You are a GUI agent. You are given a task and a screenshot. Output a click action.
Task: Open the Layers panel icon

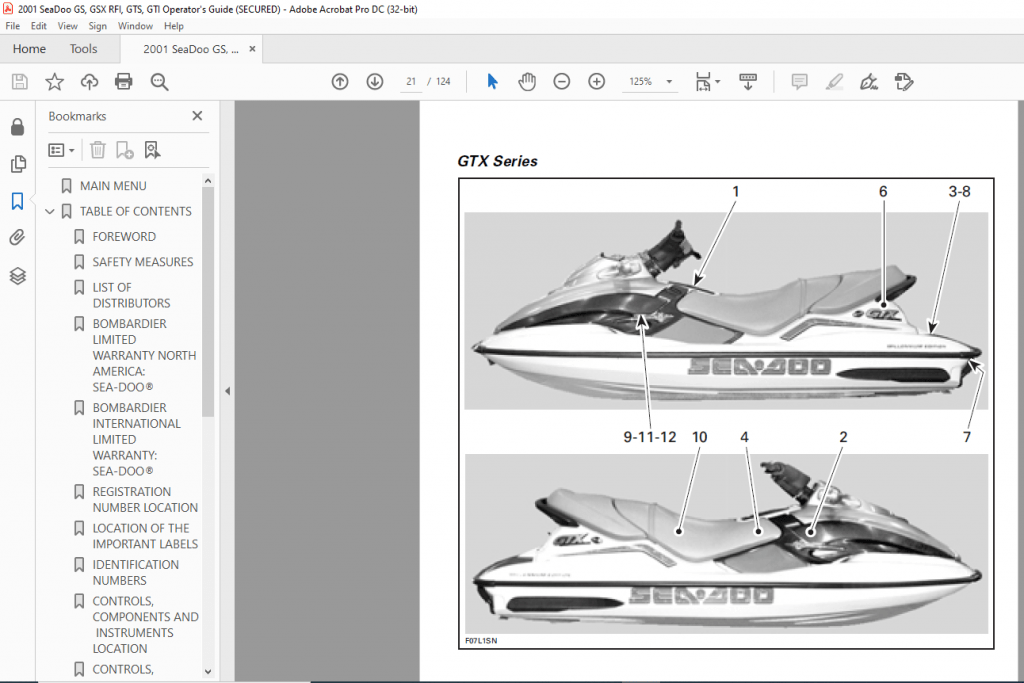[18, 276]
